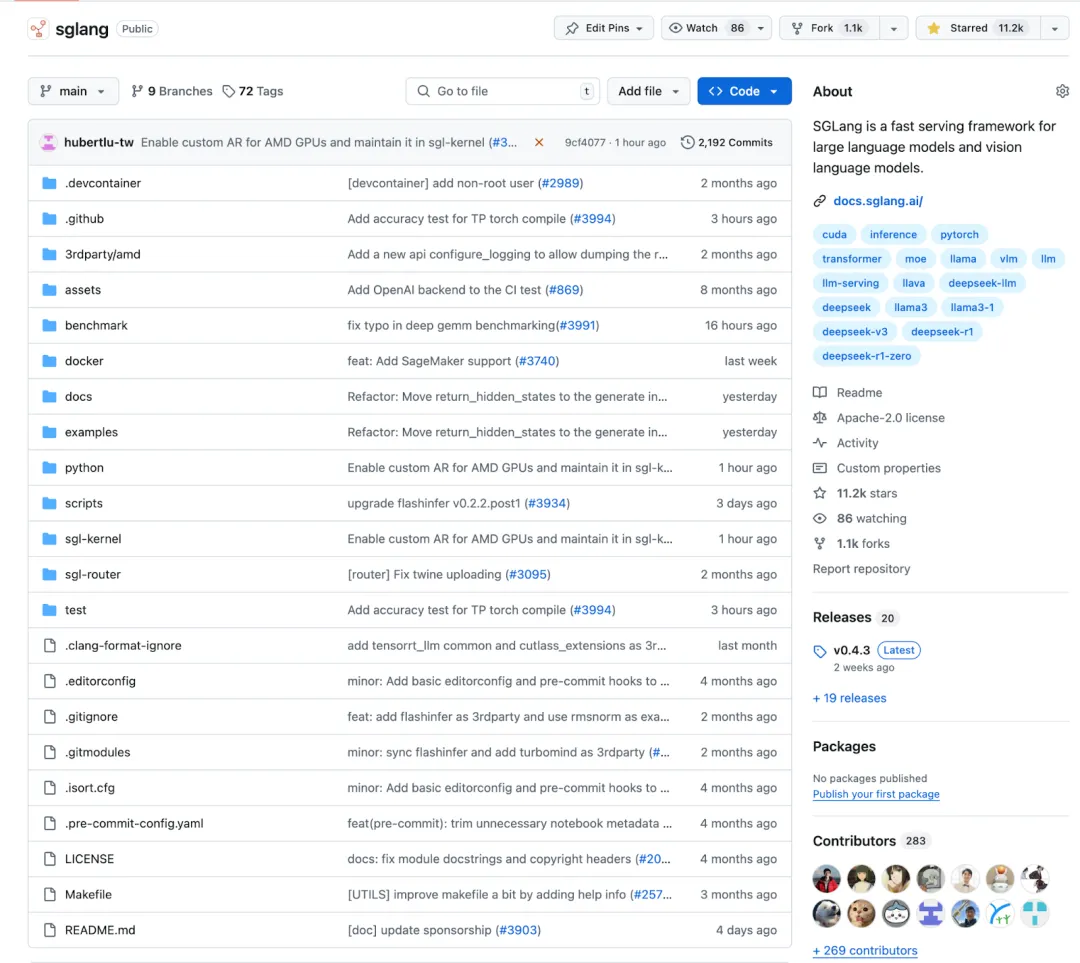Viewport: 1080px width, 963px height.
Task: Click the Activity pulse icon
Action: click(x=820, y=443)
